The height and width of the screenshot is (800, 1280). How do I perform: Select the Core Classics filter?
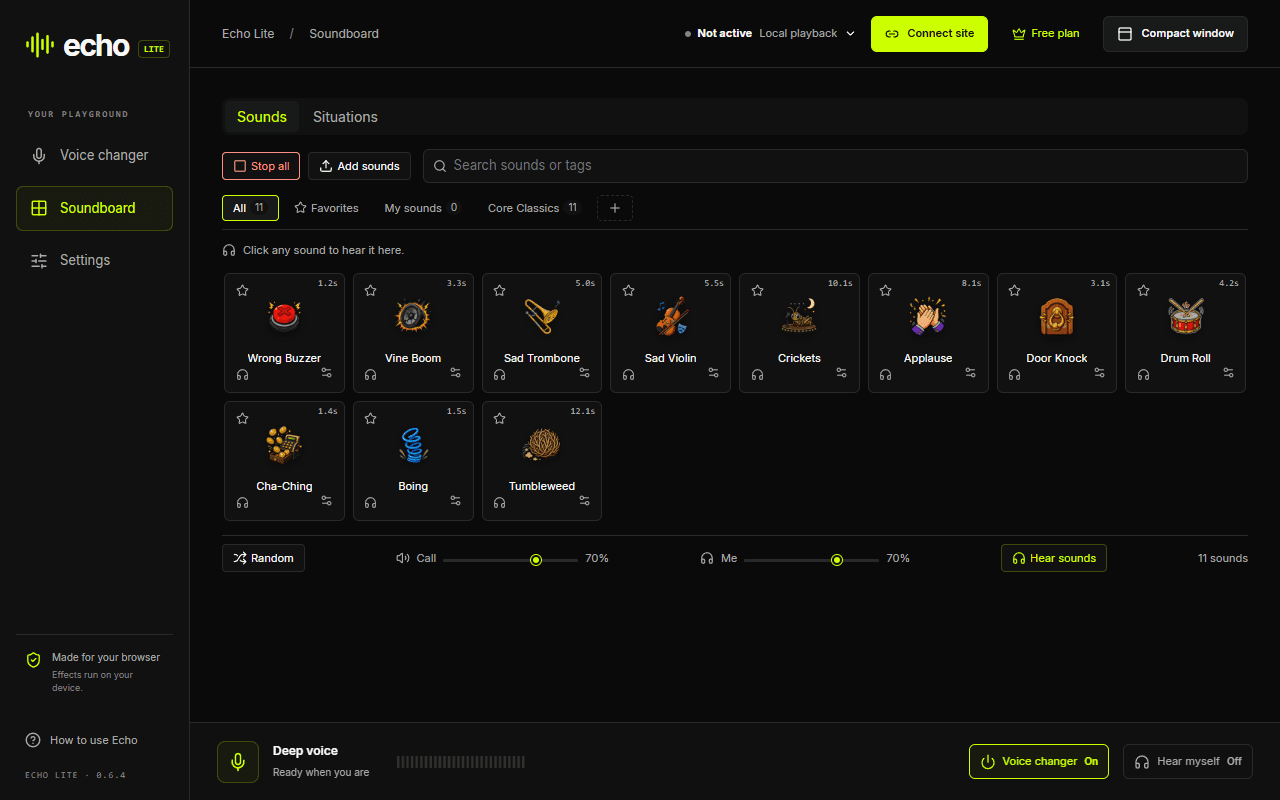[x=533, y=208]
